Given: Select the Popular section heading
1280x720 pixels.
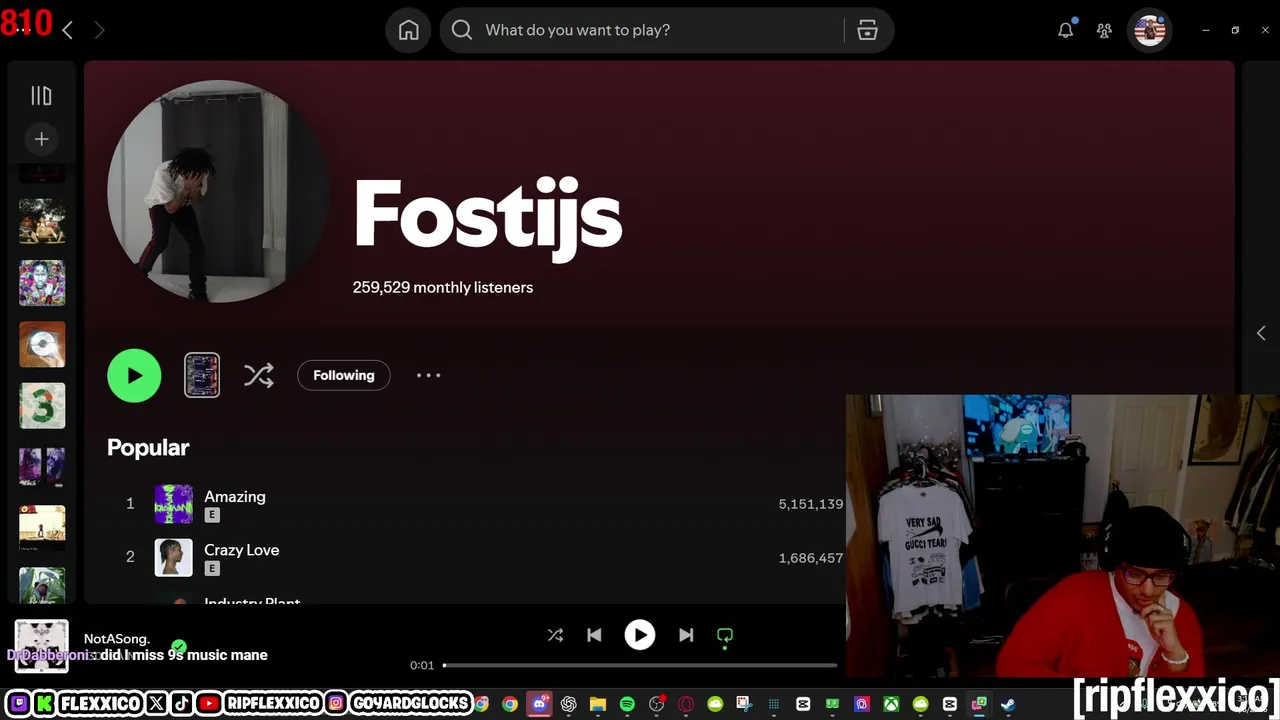Looking at the screenshot, I should 148,448.
